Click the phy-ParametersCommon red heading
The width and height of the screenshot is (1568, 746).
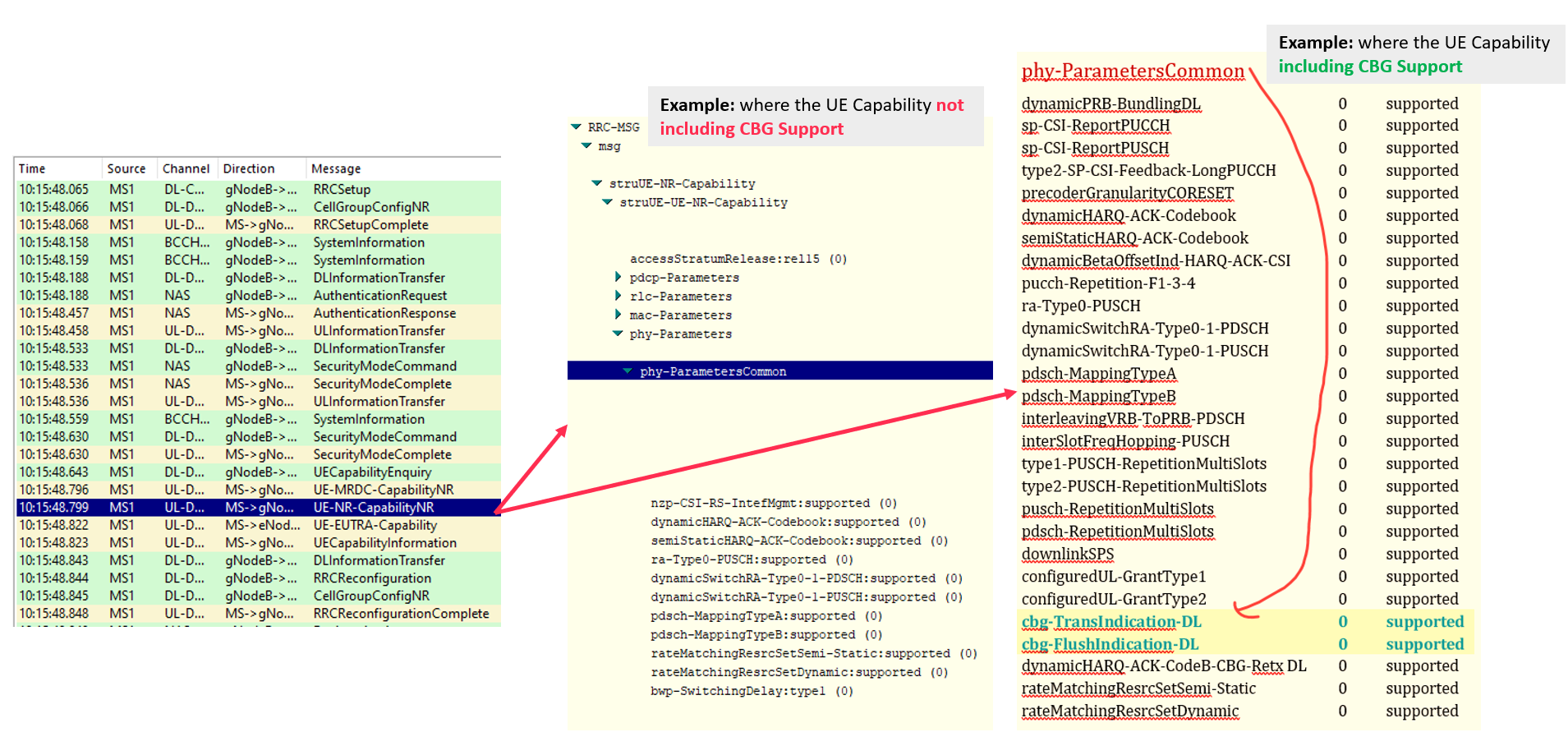(x=1133, y=71)
